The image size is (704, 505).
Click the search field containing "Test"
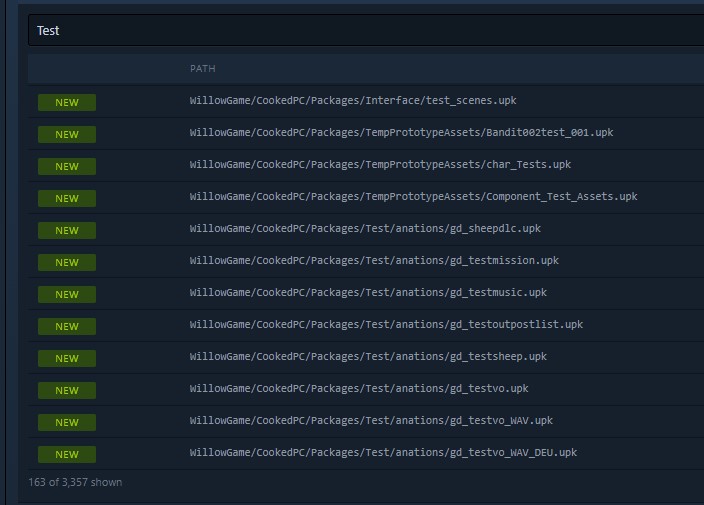(x=366, y=31)
